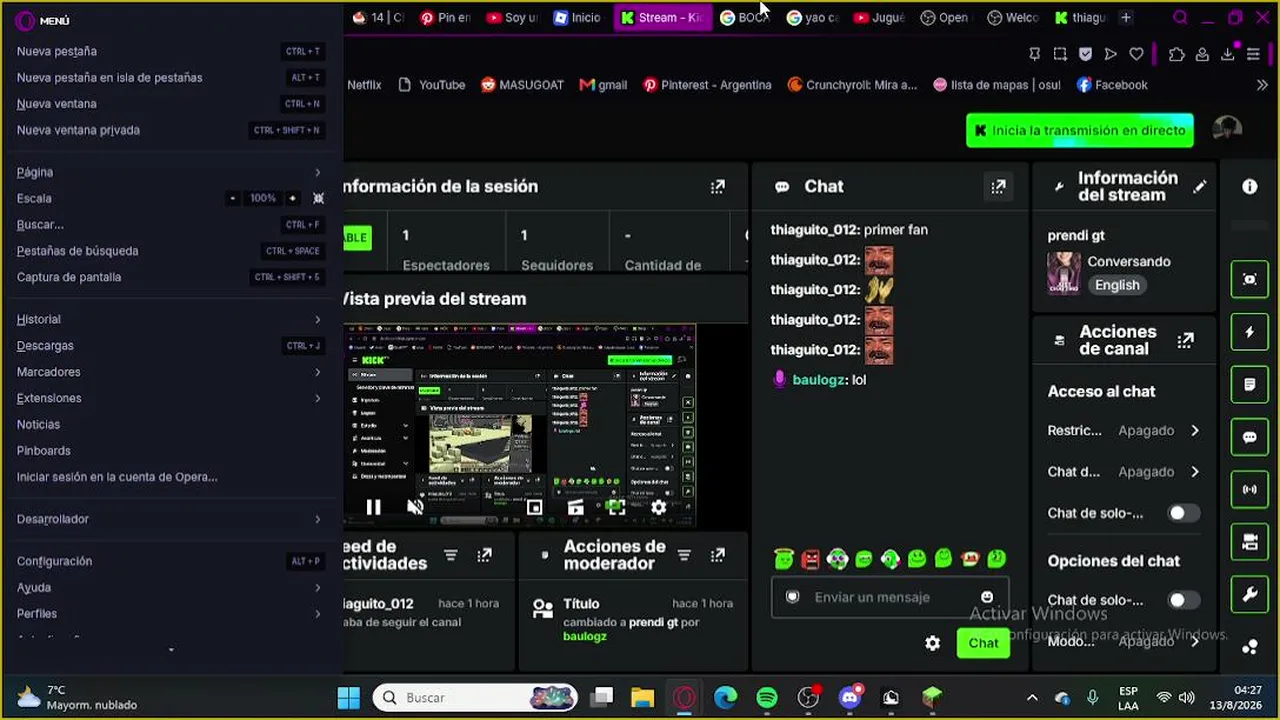Viewport: 1280px width, 720px height.
Task: Open Opera's Extensions cube icon in toolbar
Action: coord(1176,54)
